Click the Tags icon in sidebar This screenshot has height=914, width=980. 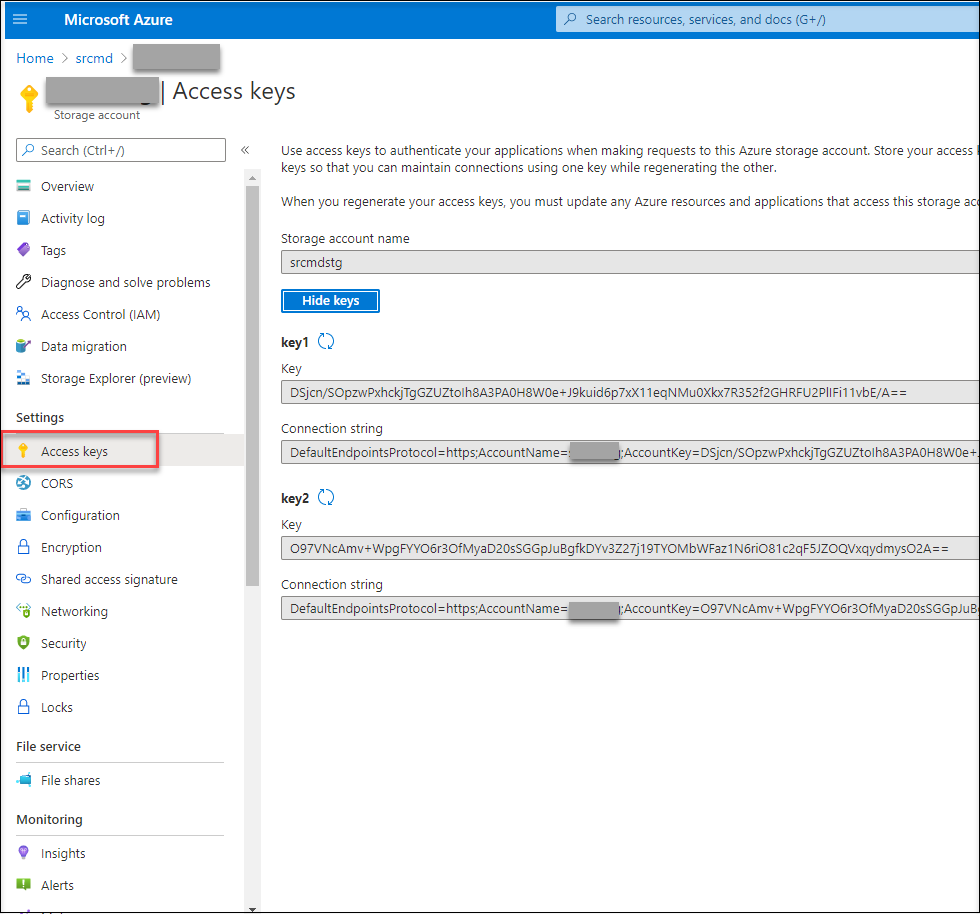24,250
